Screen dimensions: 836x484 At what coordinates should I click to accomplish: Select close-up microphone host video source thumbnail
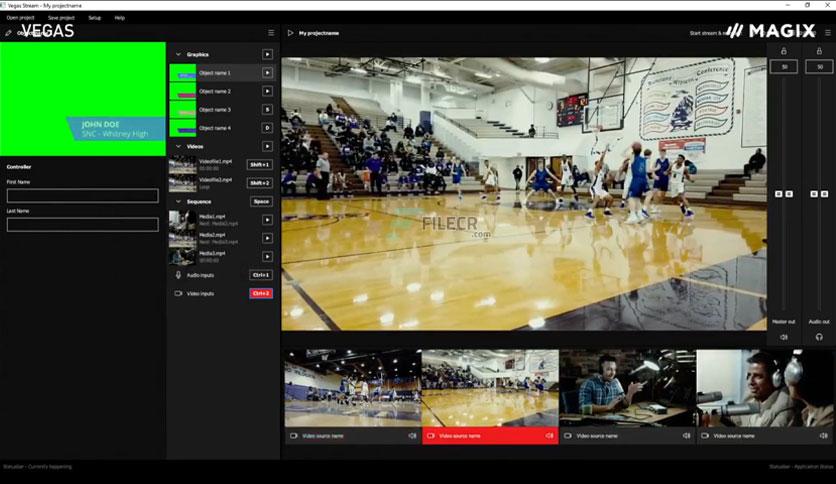point(765,388)
